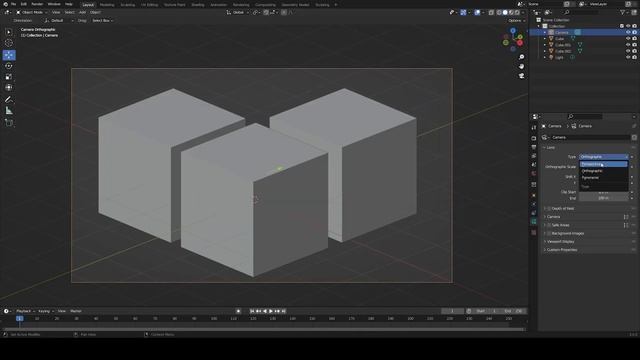Open the timeline Marker menu
640x360 pixels.
[76, 311]
